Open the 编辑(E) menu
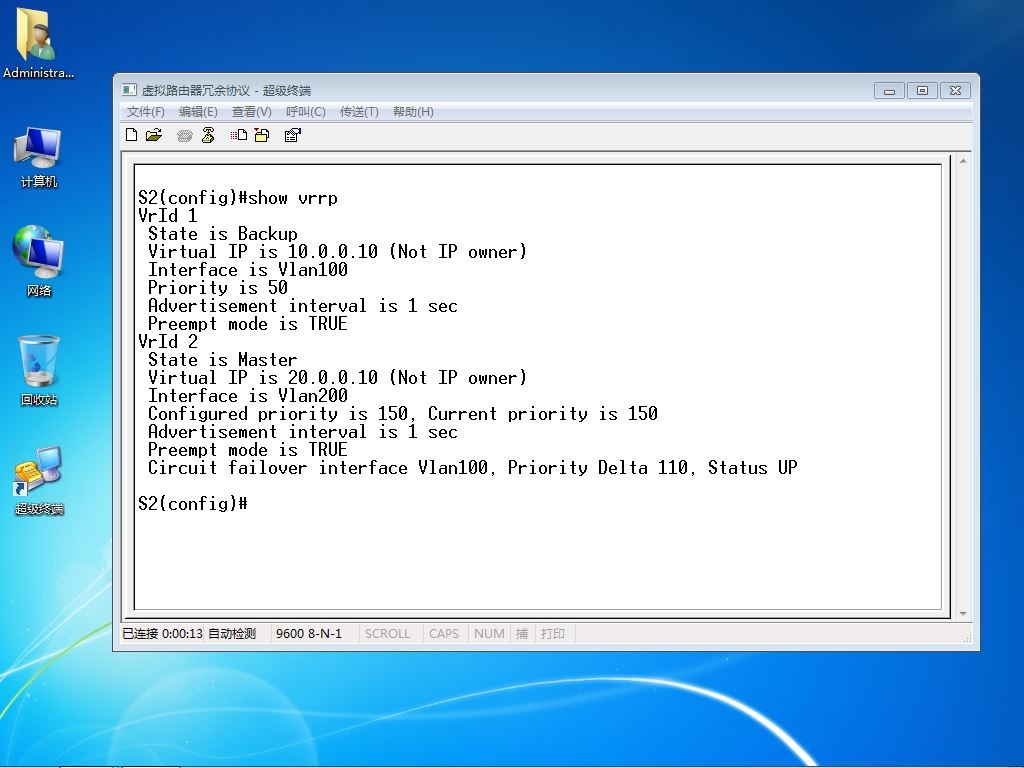 pos(198,112)
